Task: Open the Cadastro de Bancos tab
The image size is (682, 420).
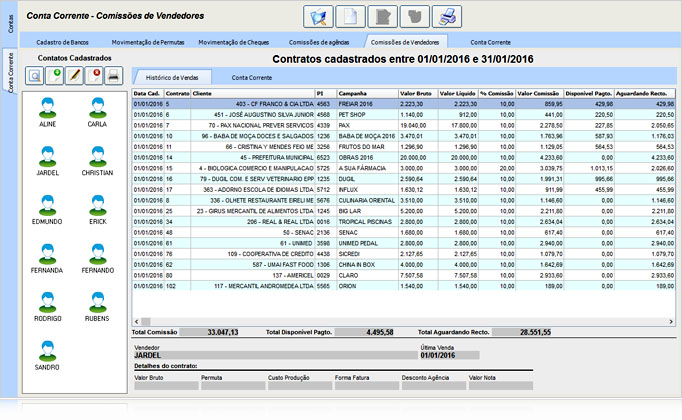Action: [62, 42]
